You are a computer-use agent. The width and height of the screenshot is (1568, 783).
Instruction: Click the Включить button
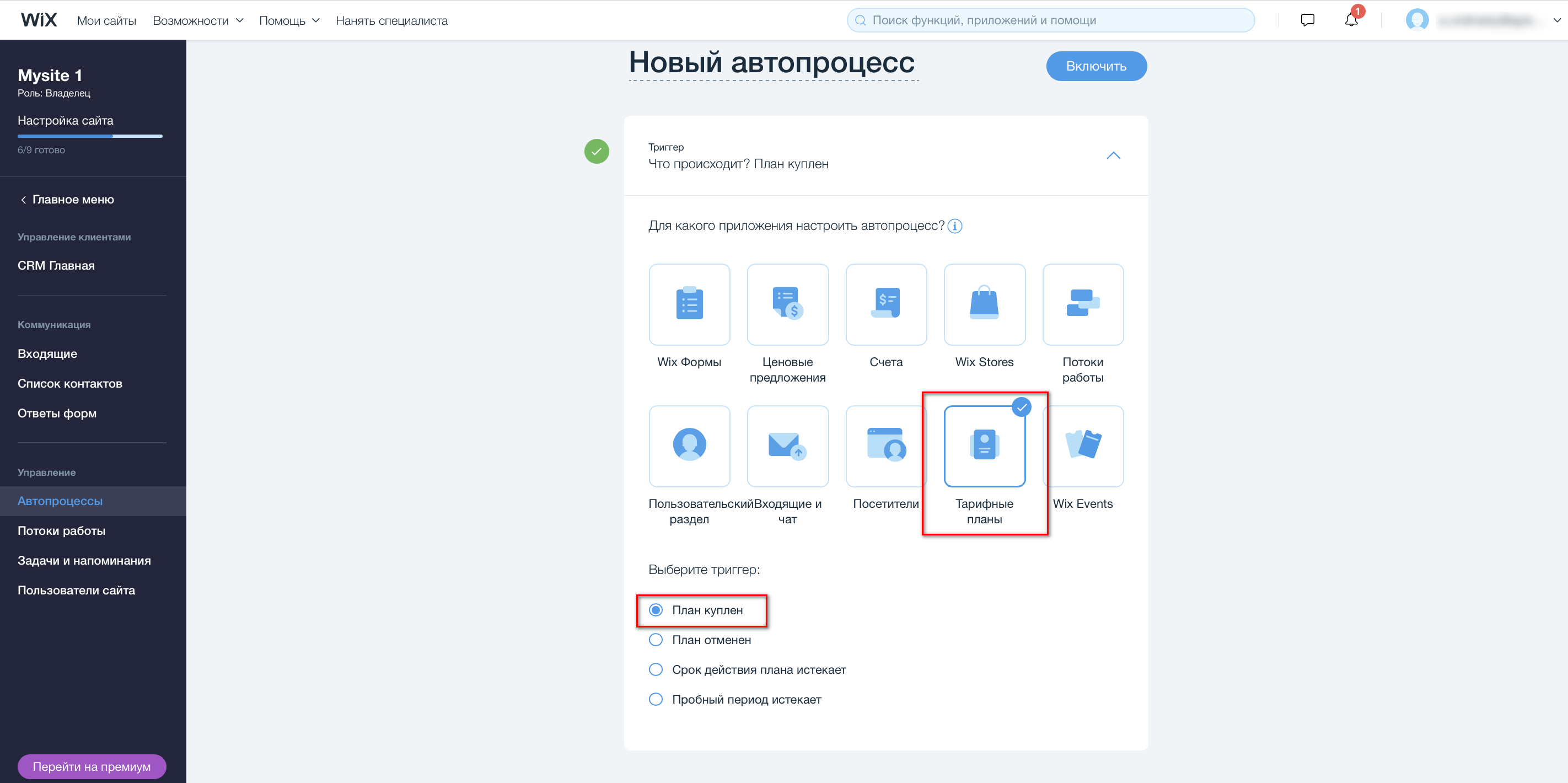(1096, 66)
